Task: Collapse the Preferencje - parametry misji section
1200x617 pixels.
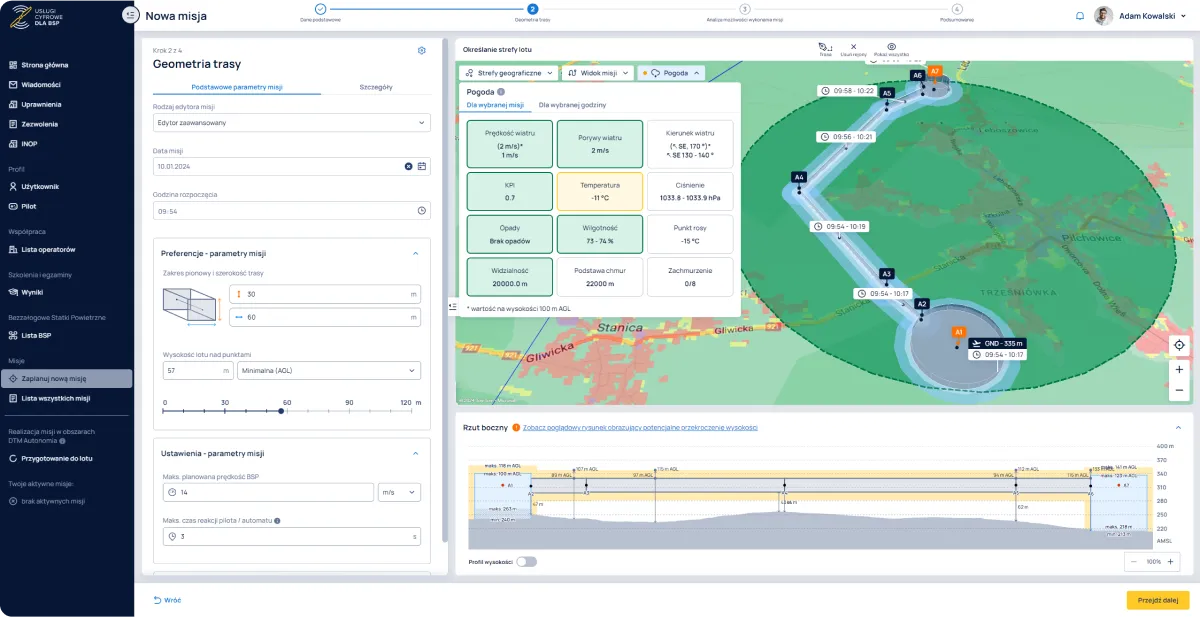Action: pyautogui.click(x=415, y=254)
